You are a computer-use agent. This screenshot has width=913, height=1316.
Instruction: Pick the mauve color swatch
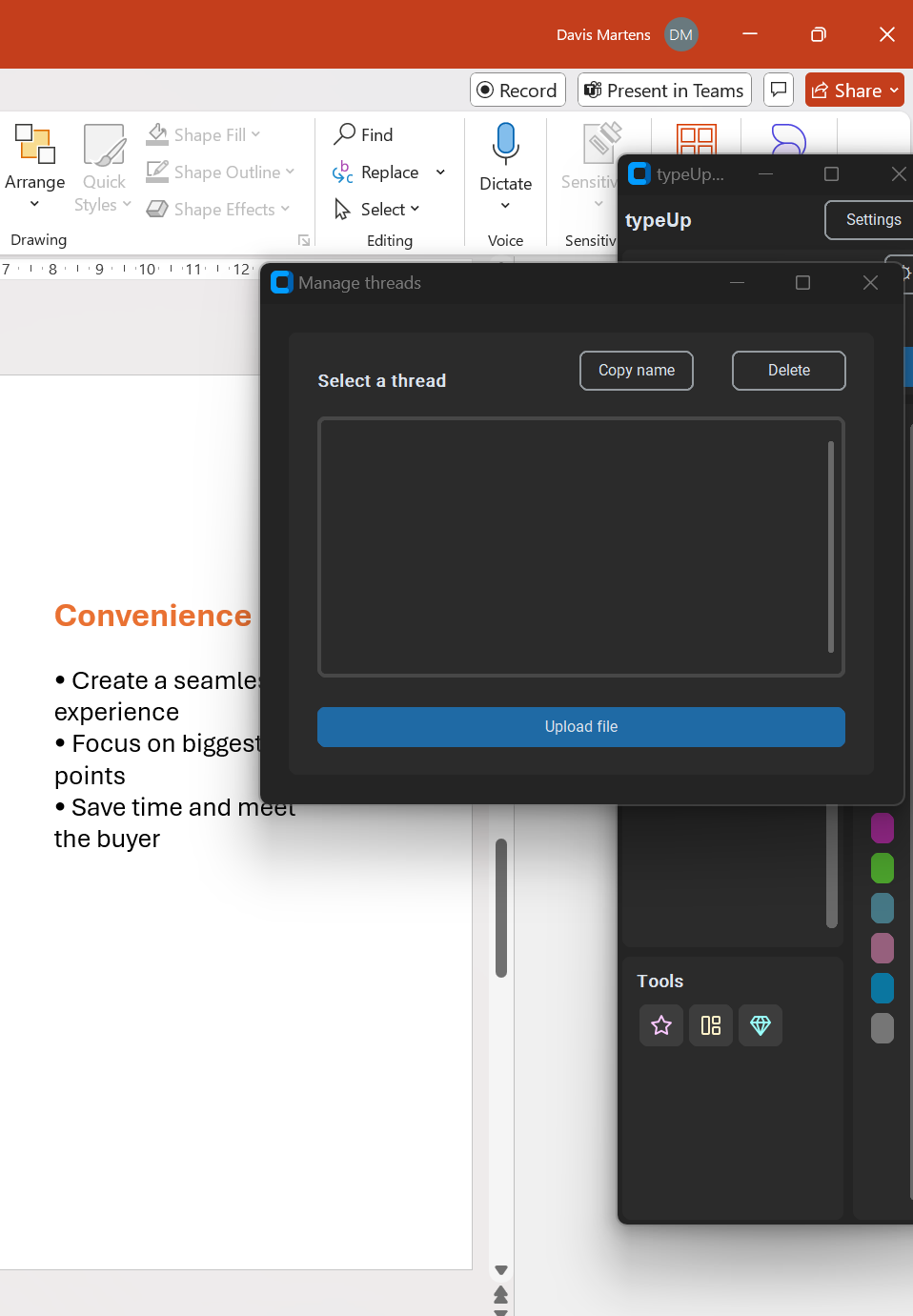(883, 948)
